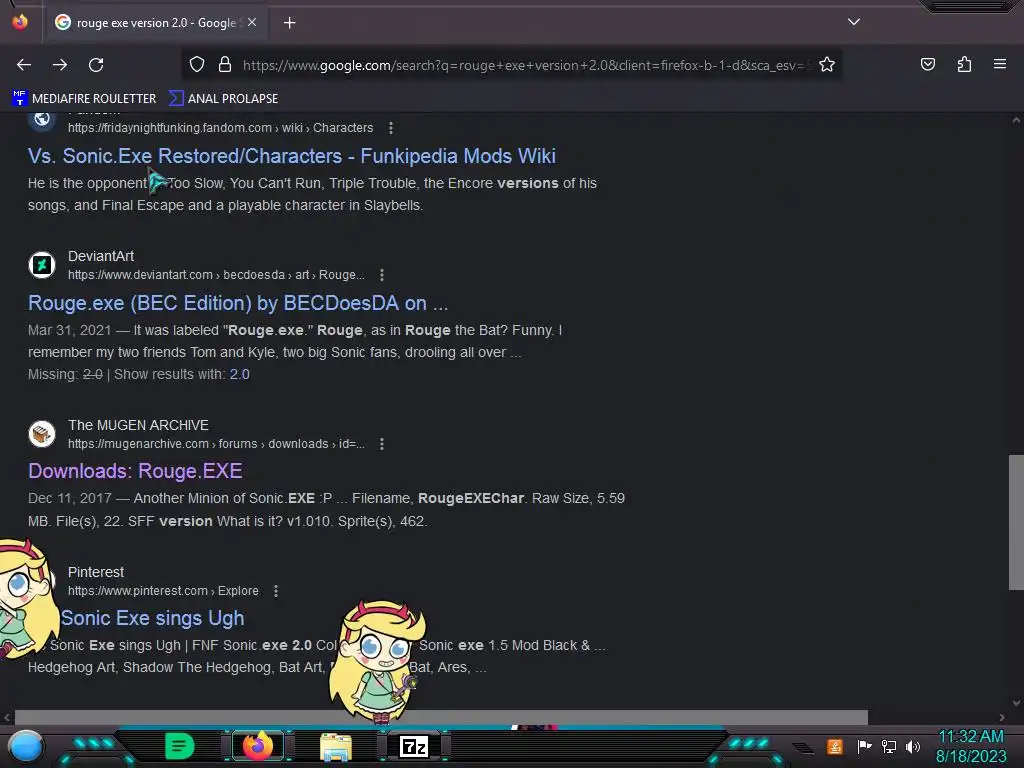Open Downloads: Rouge.EXE link
Image resolution: width=1024 pixels, height=768 pixels.
pyautogui.click(x=135, y=471)
